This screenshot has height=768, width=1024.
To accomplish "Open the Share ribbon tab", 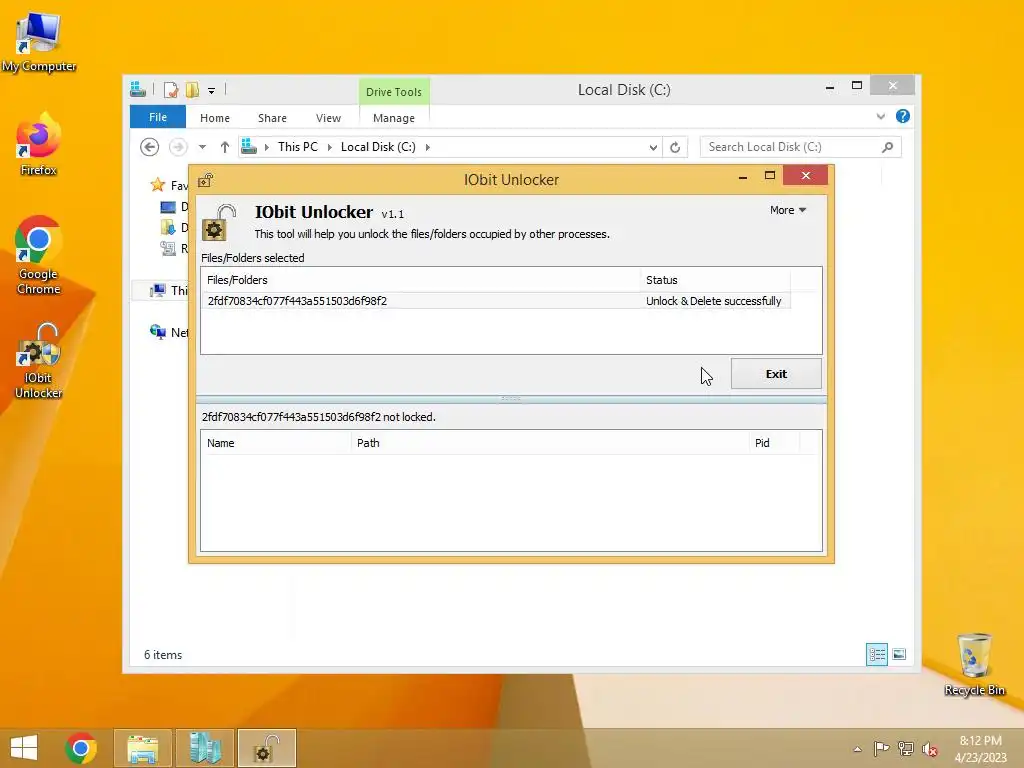I will (272, 118).
